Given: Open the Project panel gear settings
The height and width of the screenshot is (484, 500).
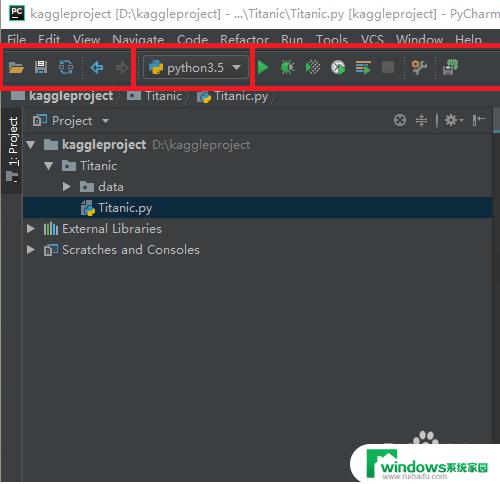Looking at the screenshot, I should coord(453,120).
